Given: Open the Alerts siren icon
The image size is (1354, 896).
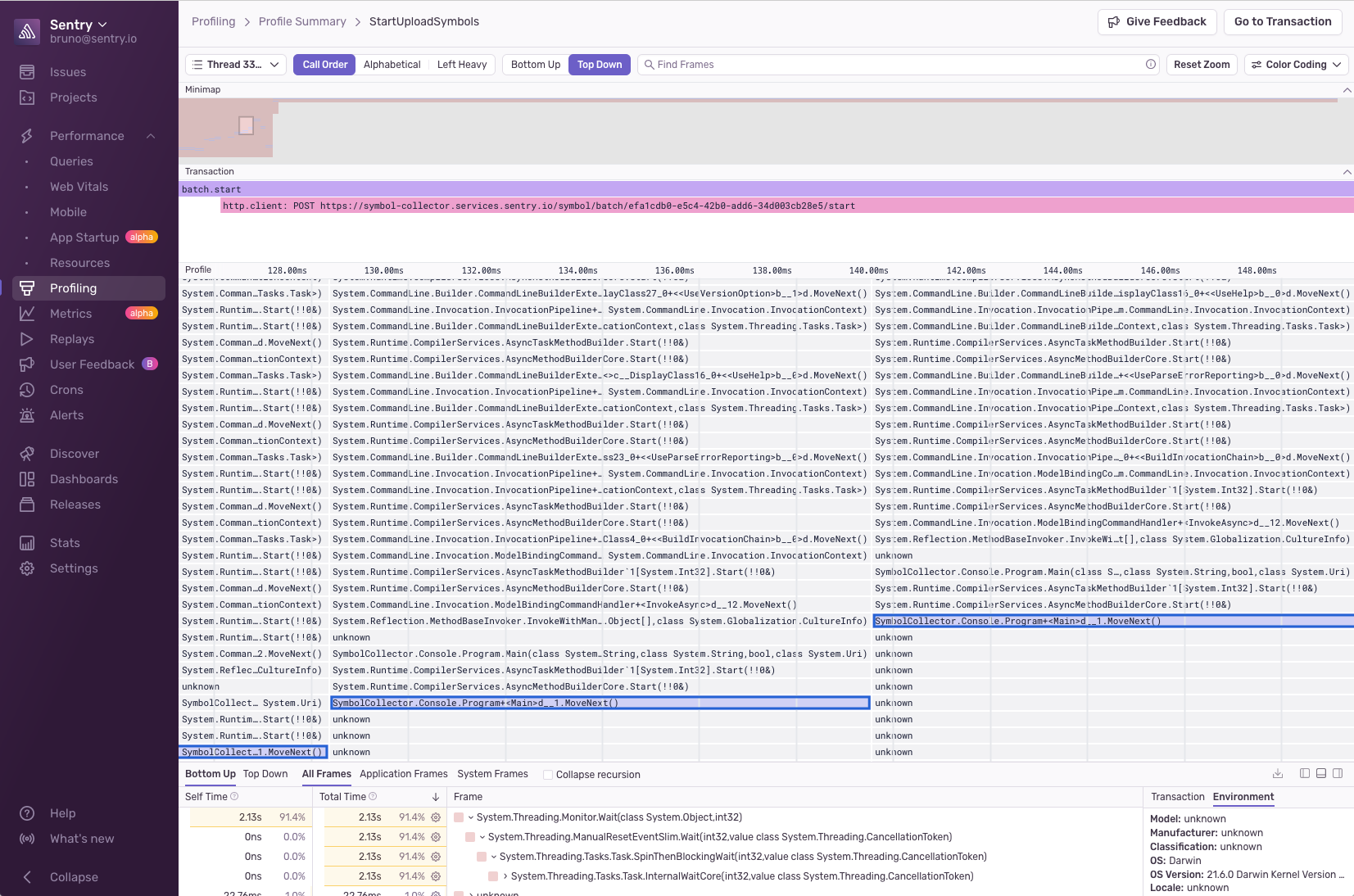Looking at the screenshot, I should [27, 415].
